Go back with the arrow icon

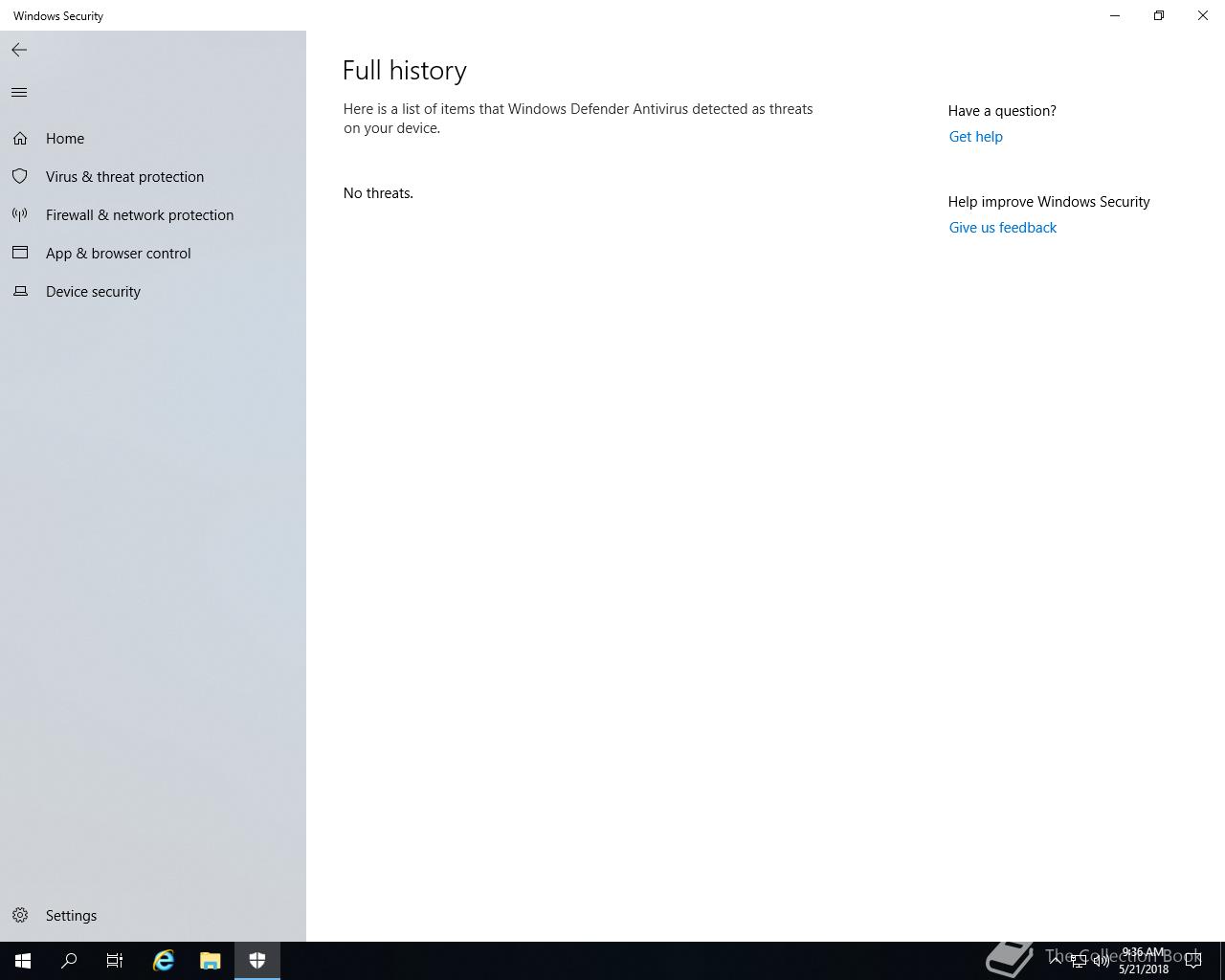[19, 50]
